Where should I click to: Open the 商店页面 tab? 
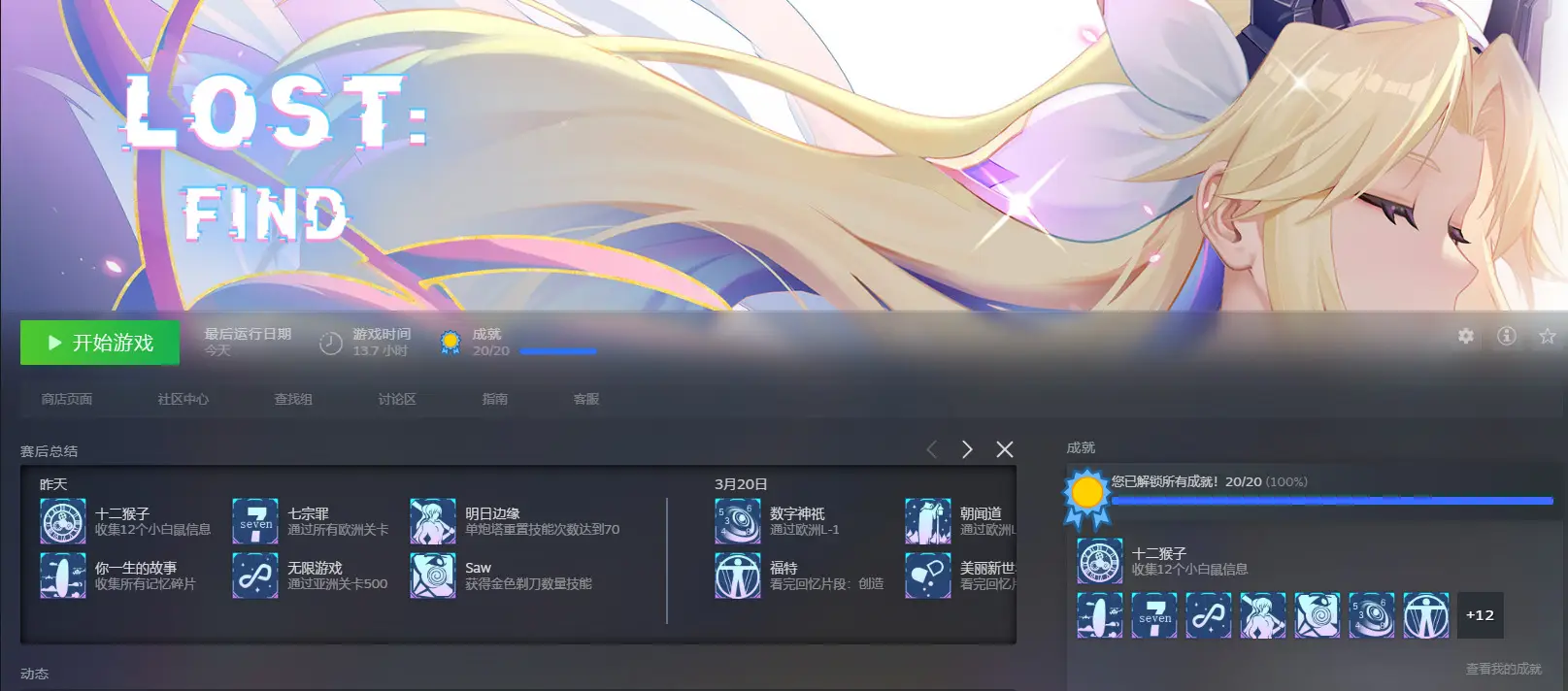click(x=67, y=399)
